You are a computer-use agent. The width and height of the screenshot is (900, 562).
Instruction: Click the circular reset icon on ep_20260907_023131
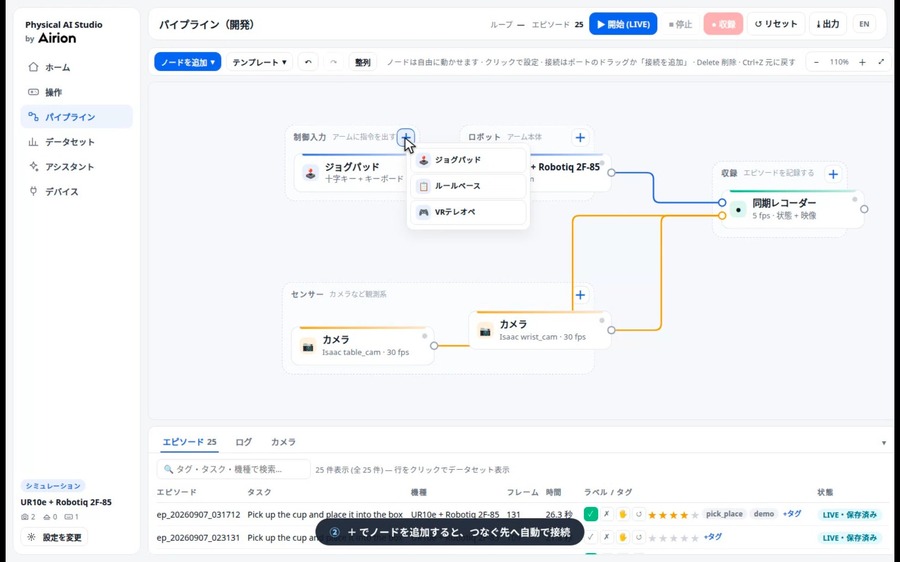tap(639, 537)
